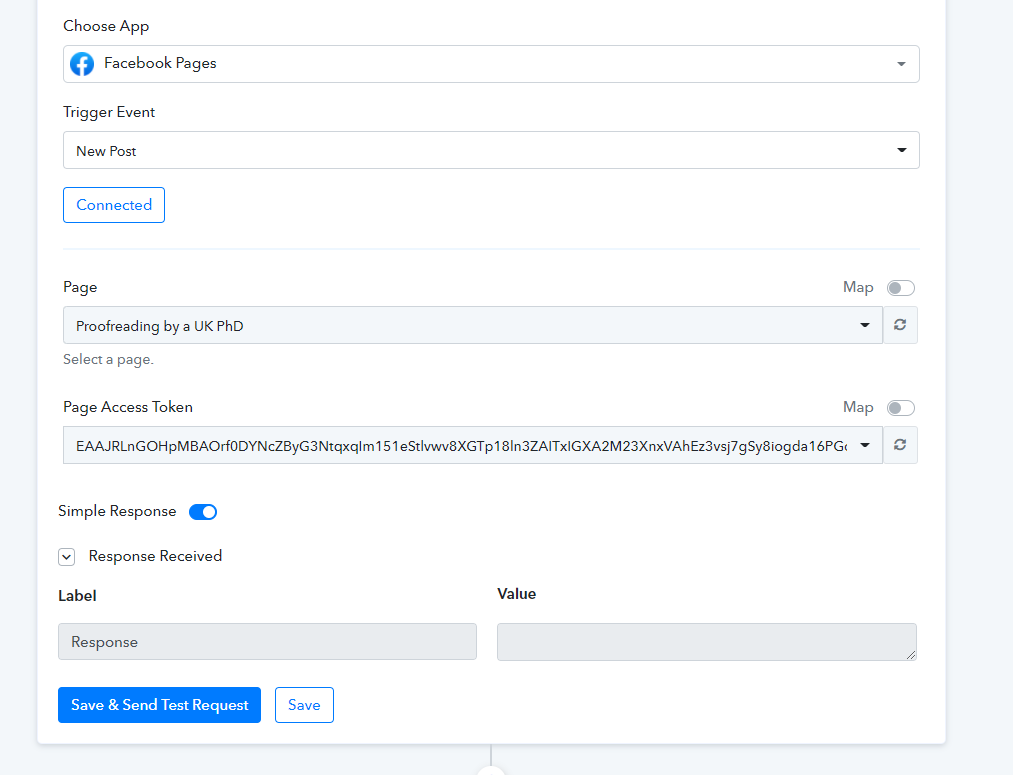Click the Page Access Token label
Screen dimensions: 1013x775
[x=128, y=407]
